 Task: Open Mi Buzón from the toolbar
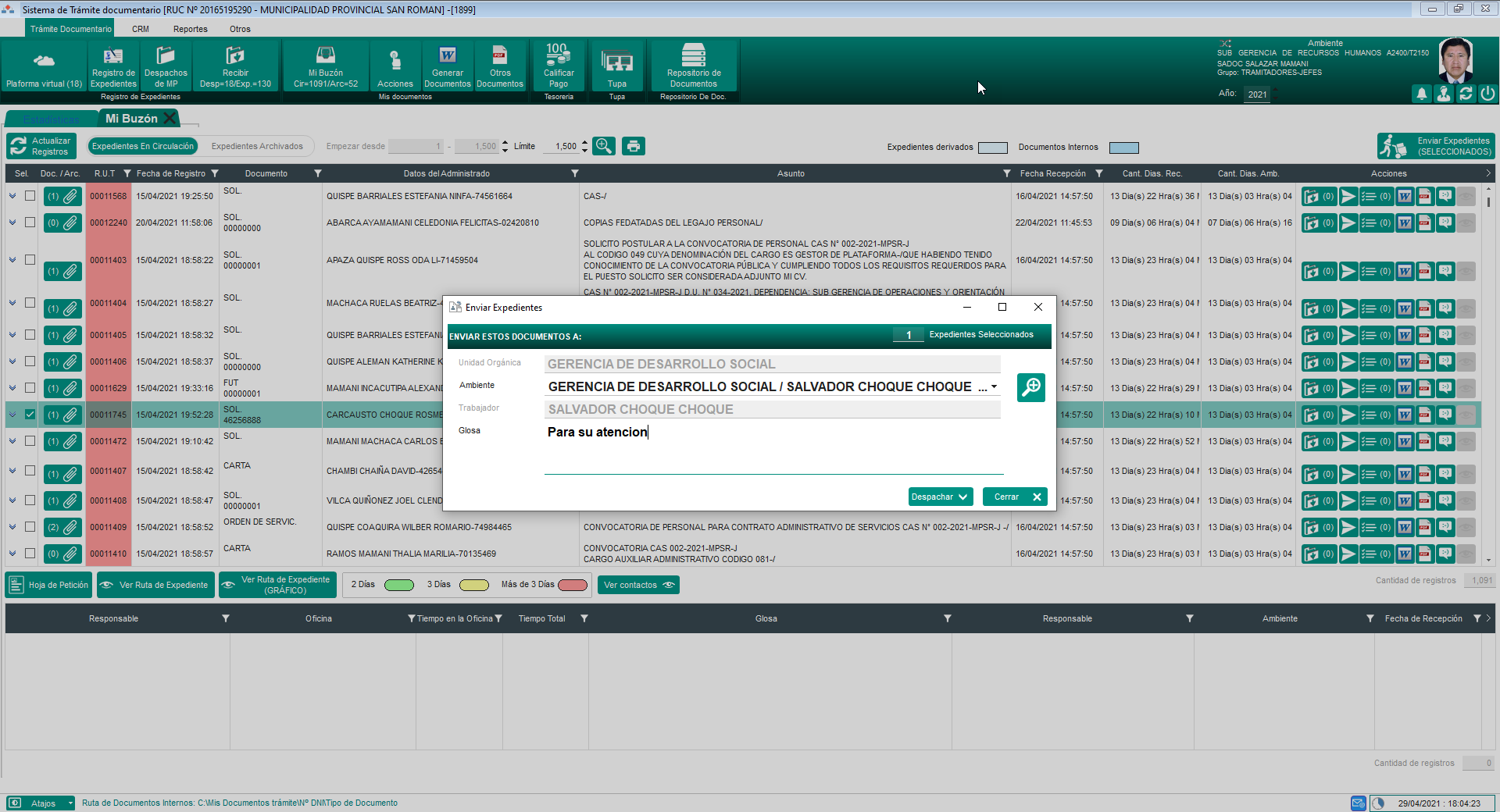[x=325, y=66]
